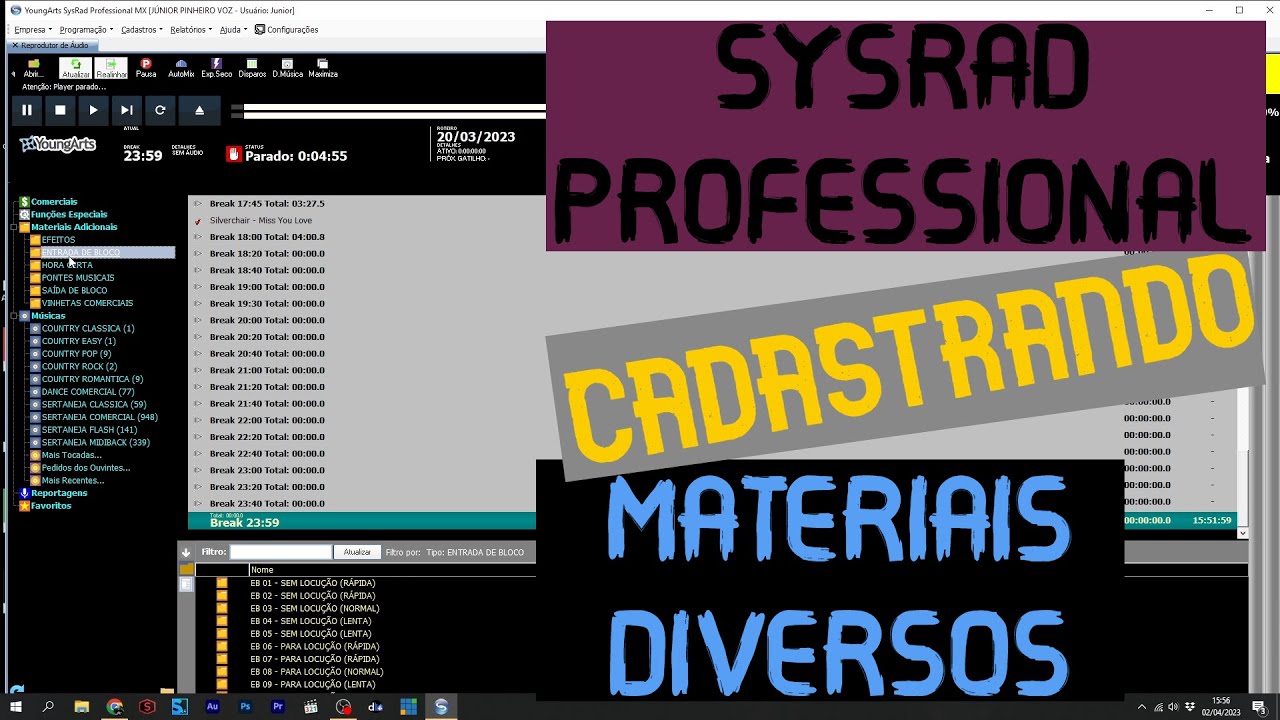
Task: Expand Break 21:00 row arrow
Action: pyautogui.click(x=198, y=370)
